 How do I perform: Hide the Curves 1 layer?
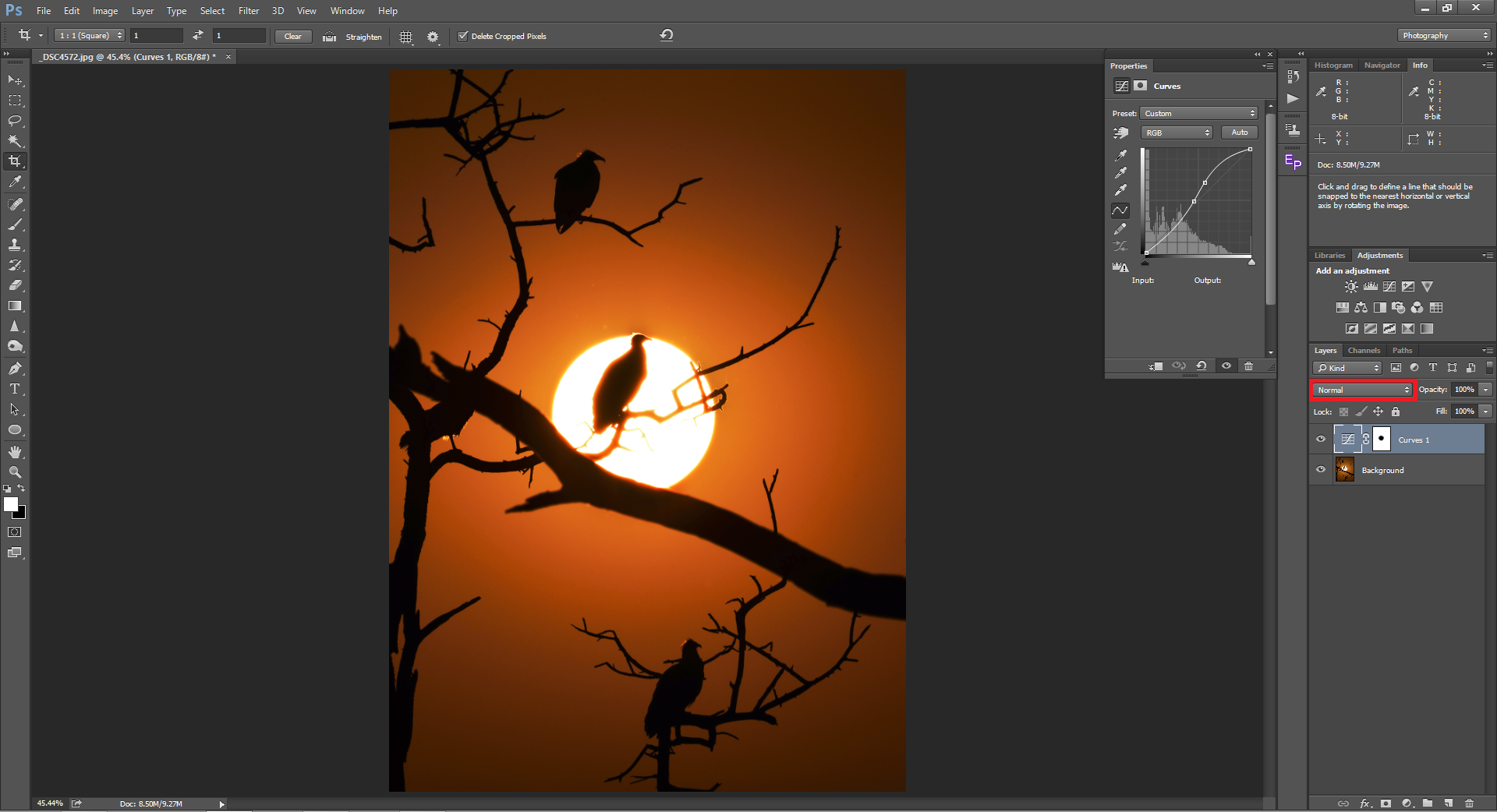[1321, 439]
